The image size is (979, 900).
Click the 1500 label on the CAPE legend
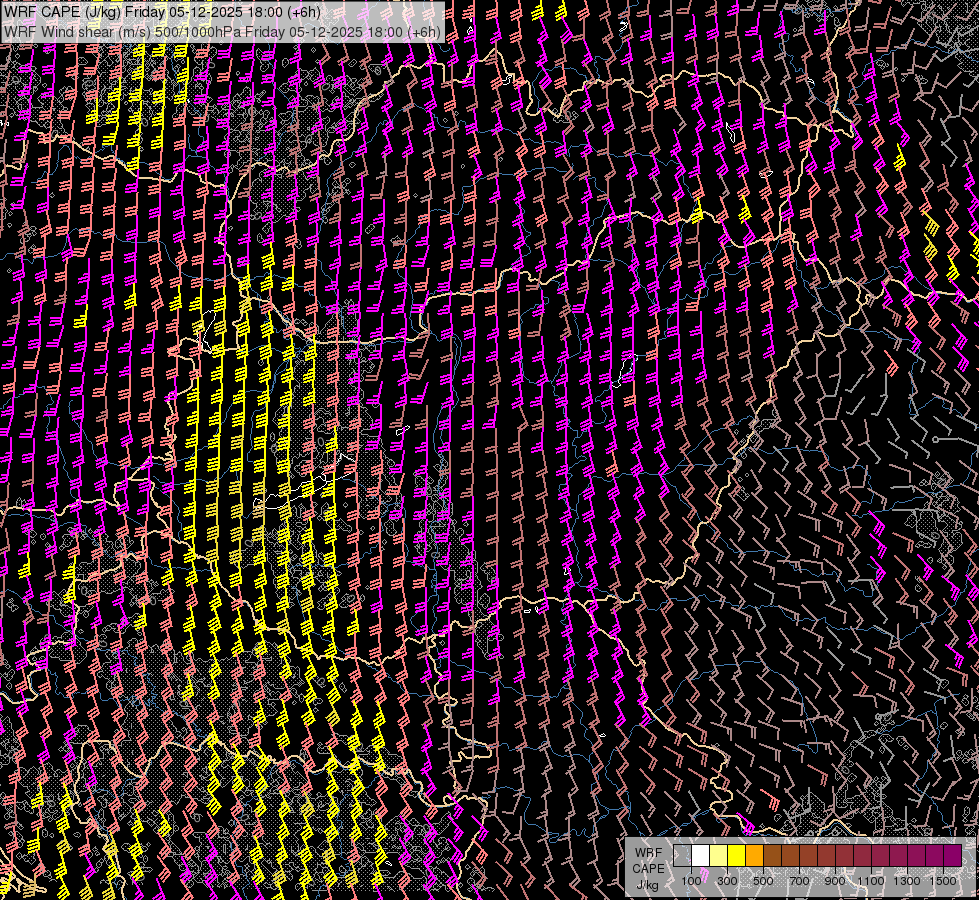(x=943, y=881)
